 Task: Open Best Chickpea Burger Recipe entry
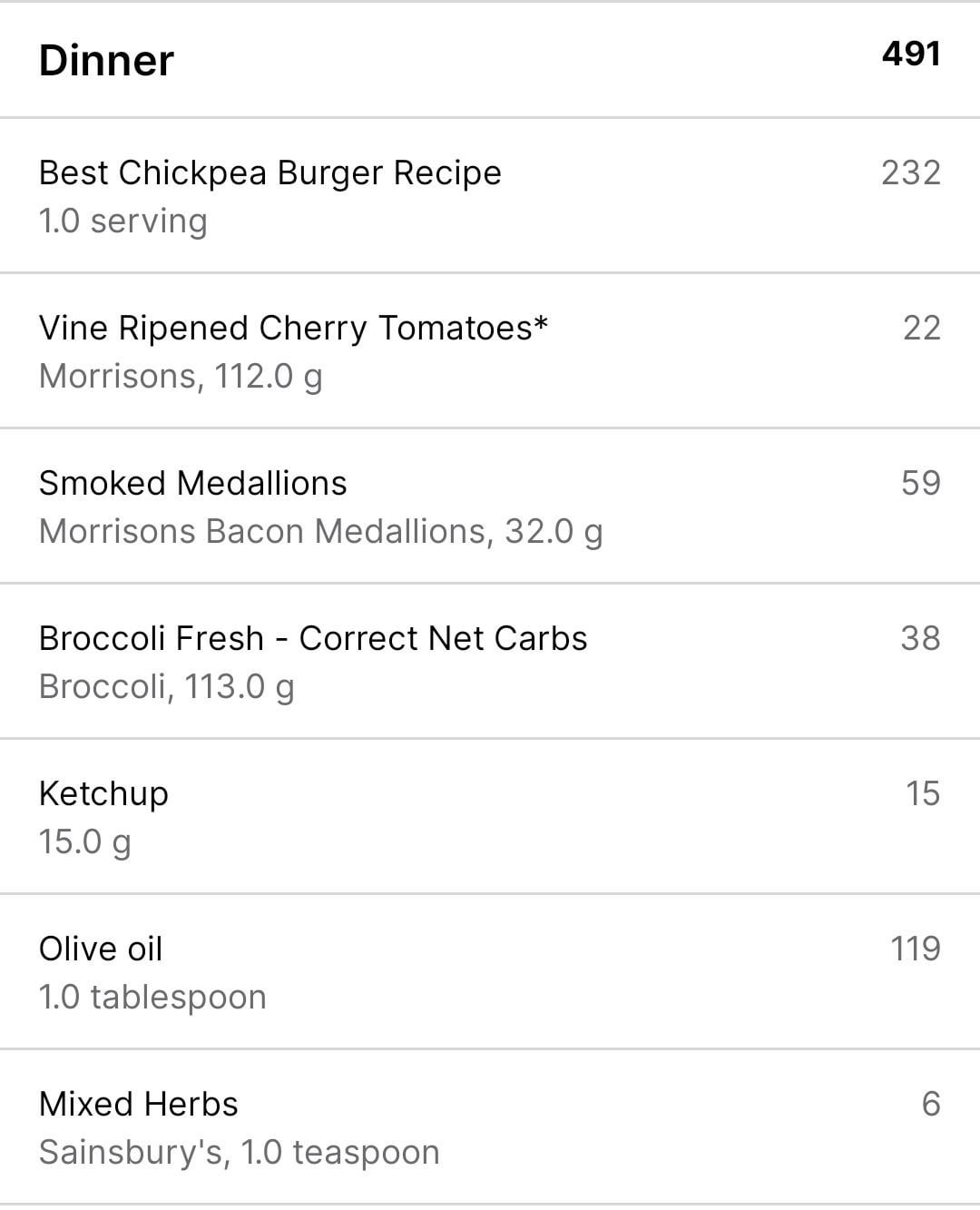(x=490, y=195)
